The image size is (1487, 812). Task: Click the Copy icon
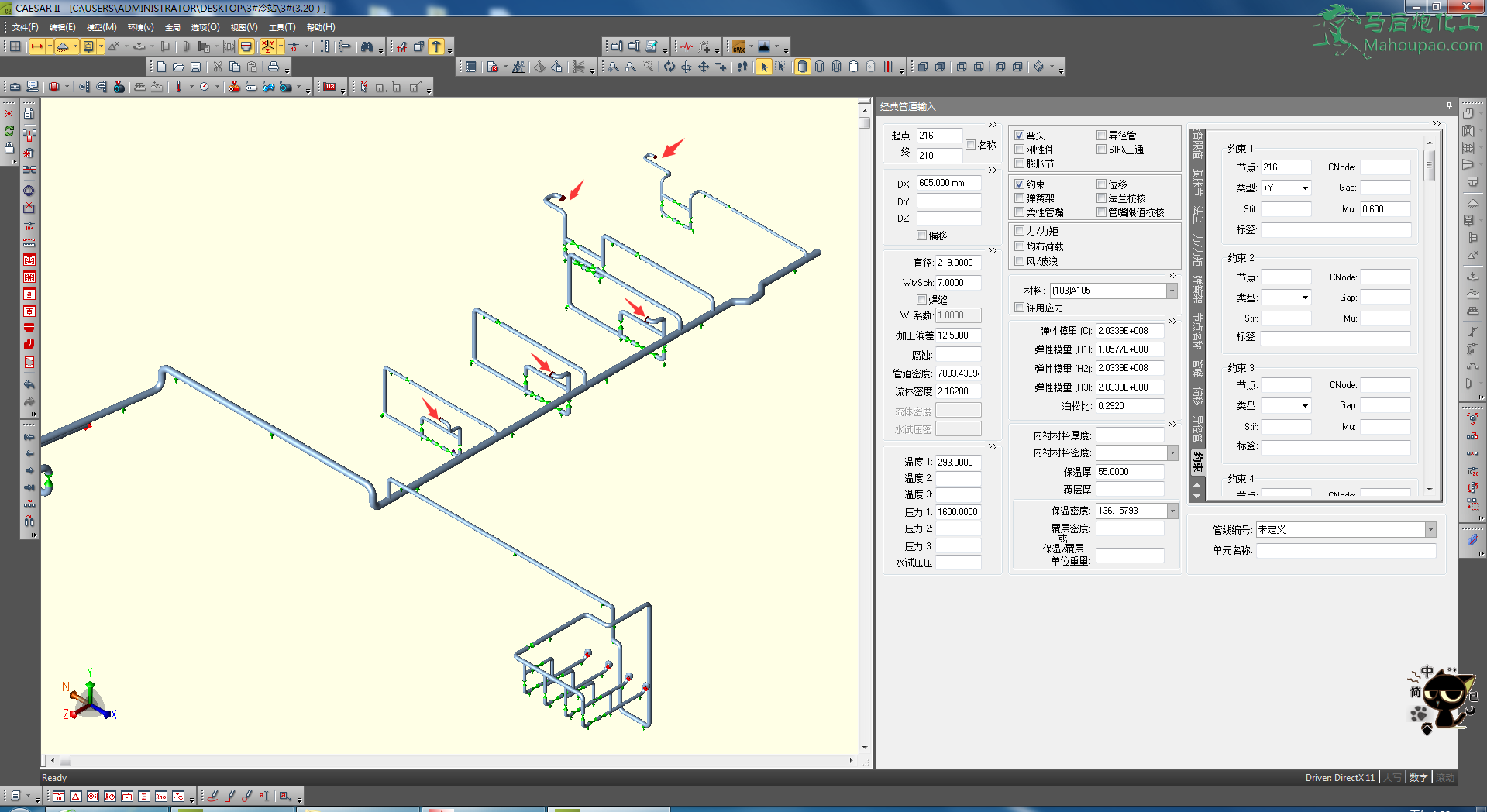(x=235, y=67)
